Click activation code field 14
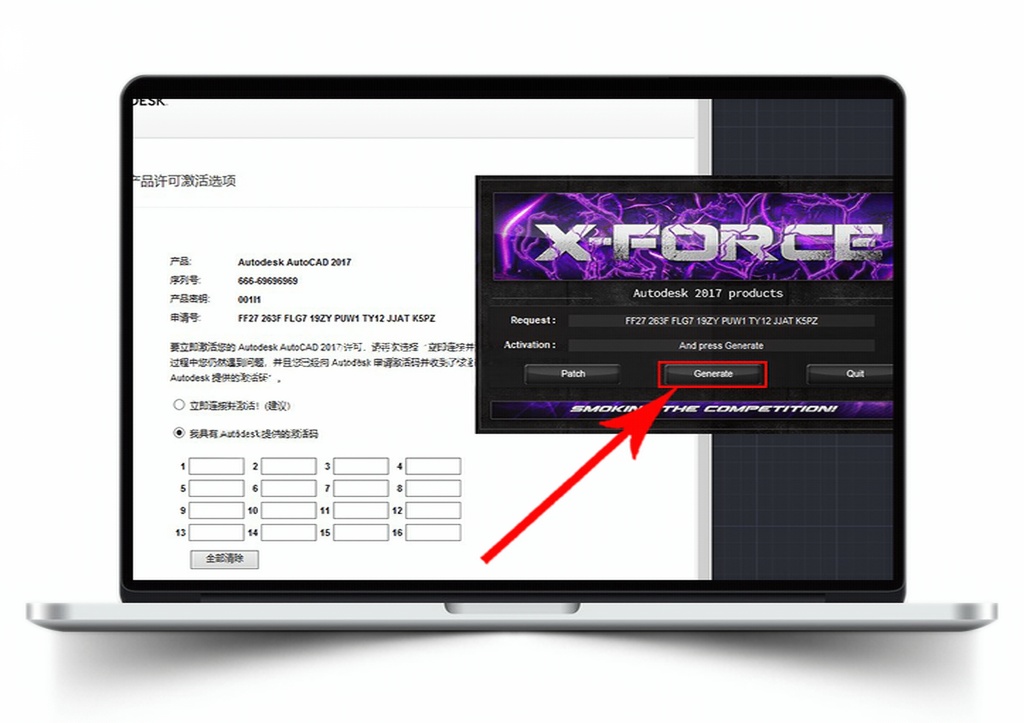Viewport: 1024px width, 723px height. coord(289,533)
